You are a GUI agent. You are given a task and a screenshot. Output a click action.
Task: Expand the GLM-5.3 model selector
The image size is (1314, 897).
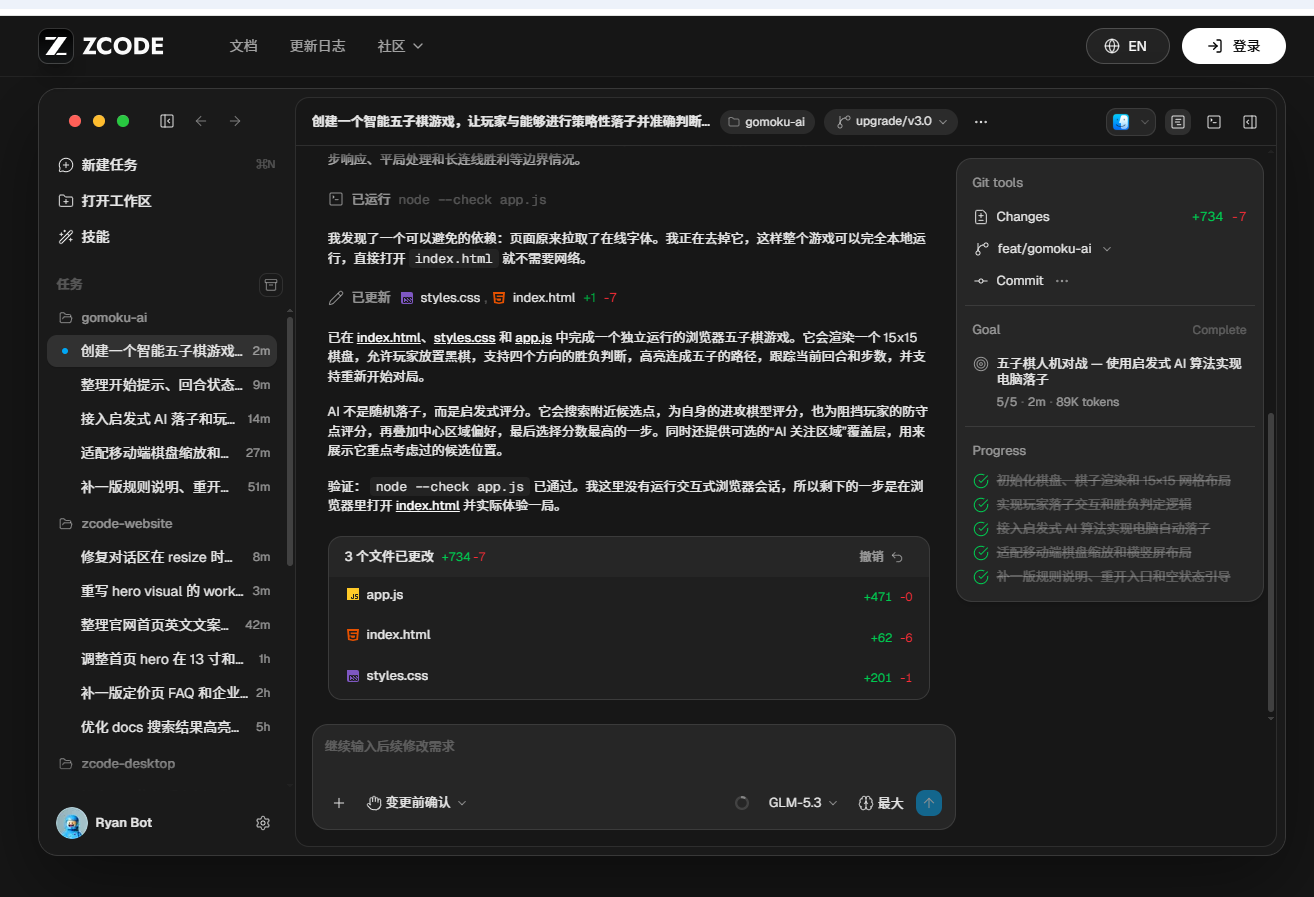(803, 803)
